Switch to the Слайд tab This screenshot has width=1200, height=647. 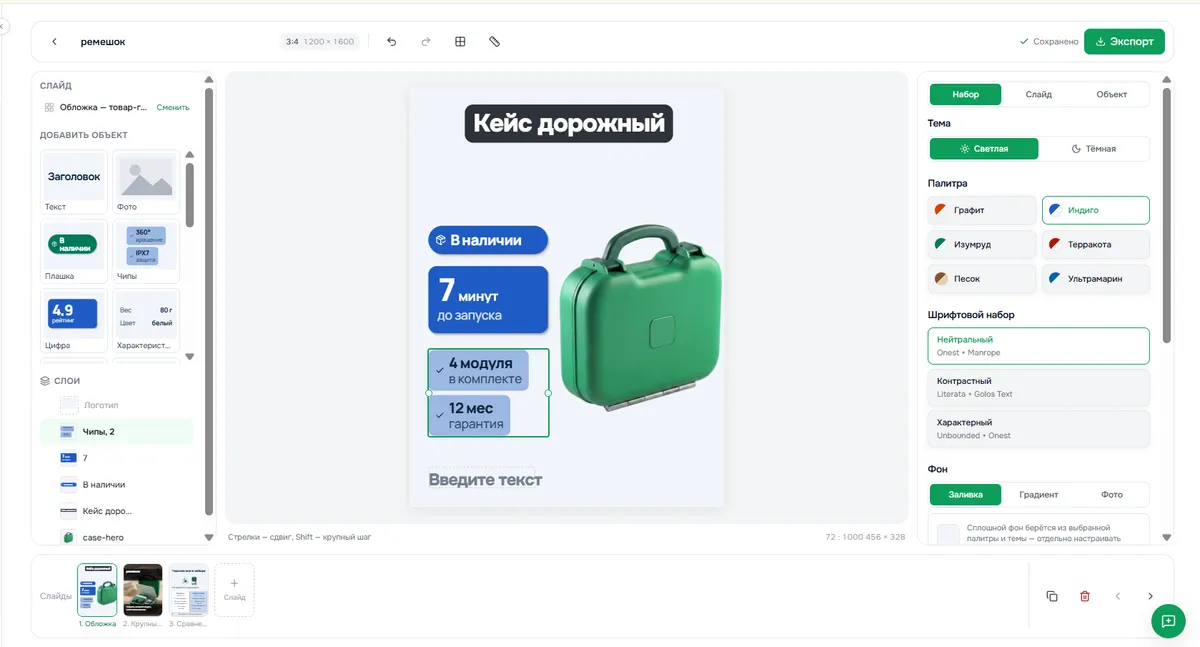(1039, 94)
